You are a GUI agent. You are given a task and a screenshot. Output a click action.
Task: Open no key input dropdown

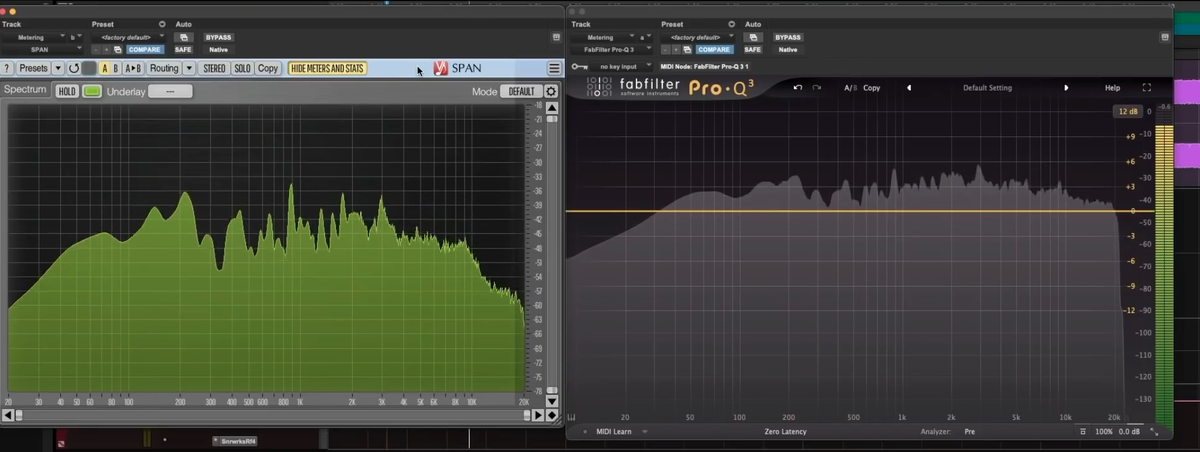point(622,66)
